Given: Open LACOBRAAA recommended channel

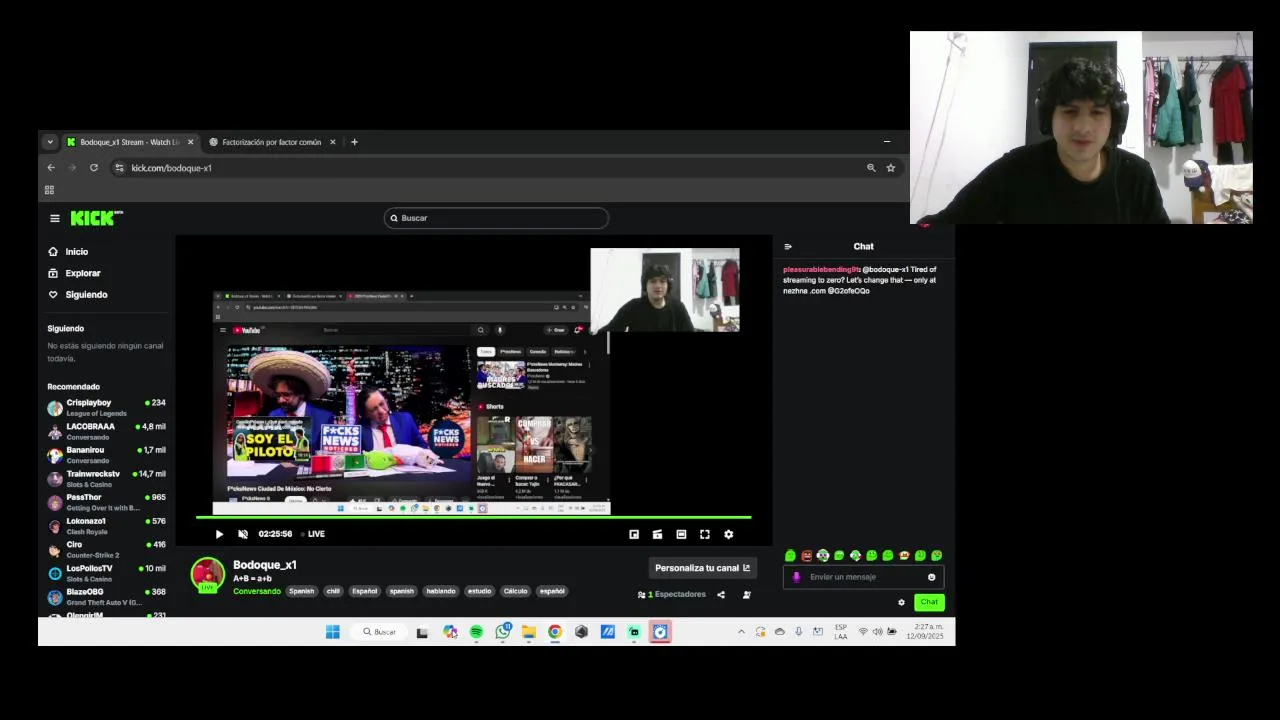Looking at the screenshot, I should tap(106, 431).
